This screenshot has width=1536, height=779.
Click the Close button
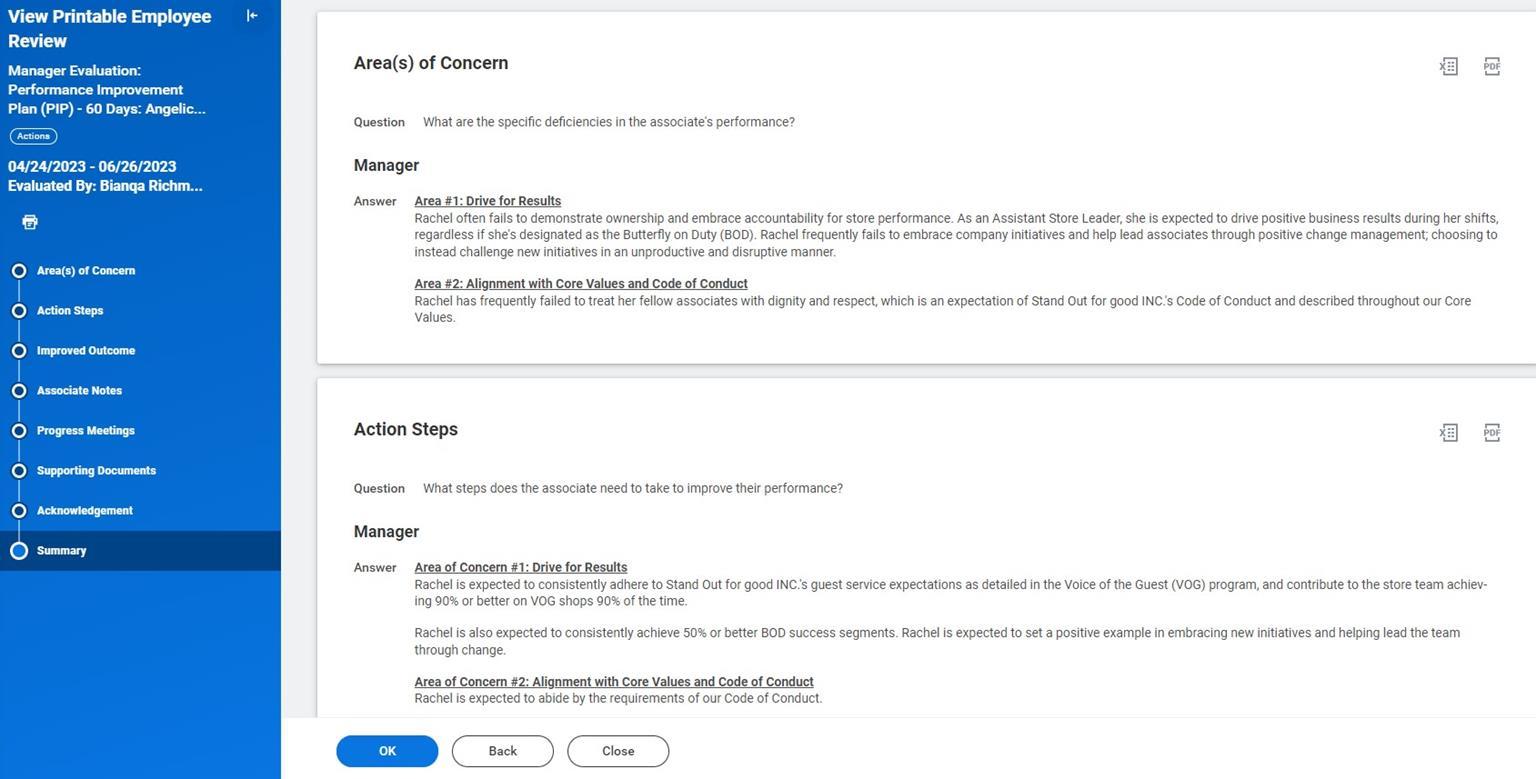[618, 751]
